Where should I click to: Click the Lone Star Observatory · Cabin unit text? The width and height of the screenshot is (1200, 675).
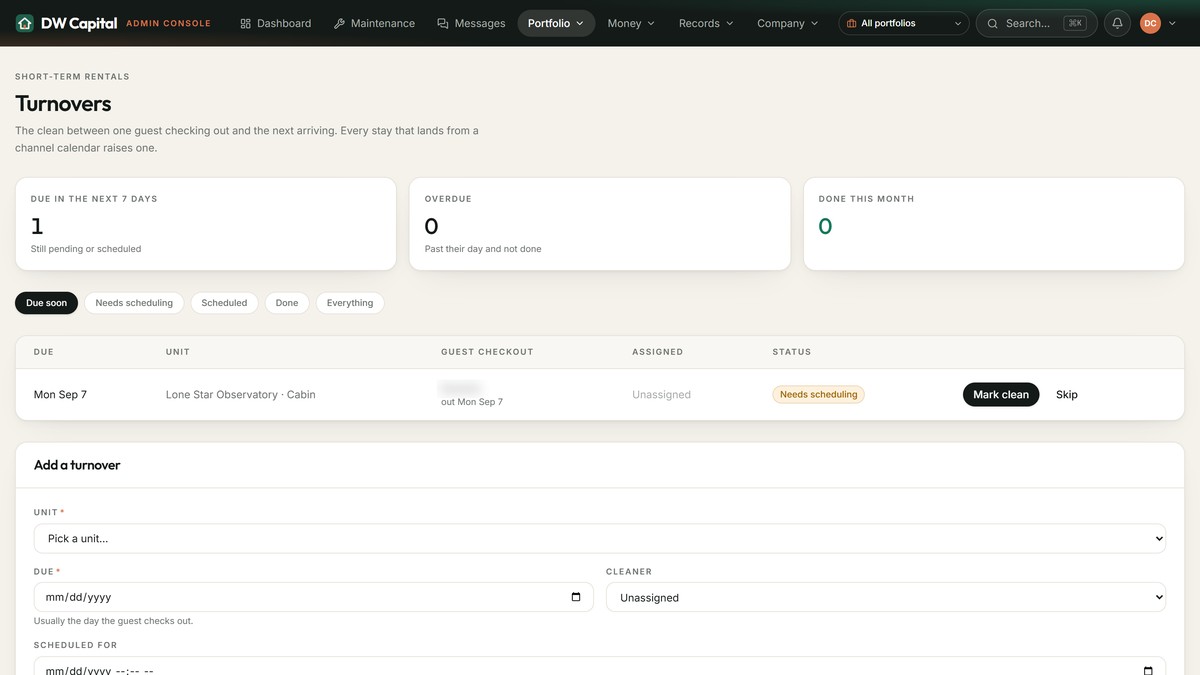tap(240, 394)
